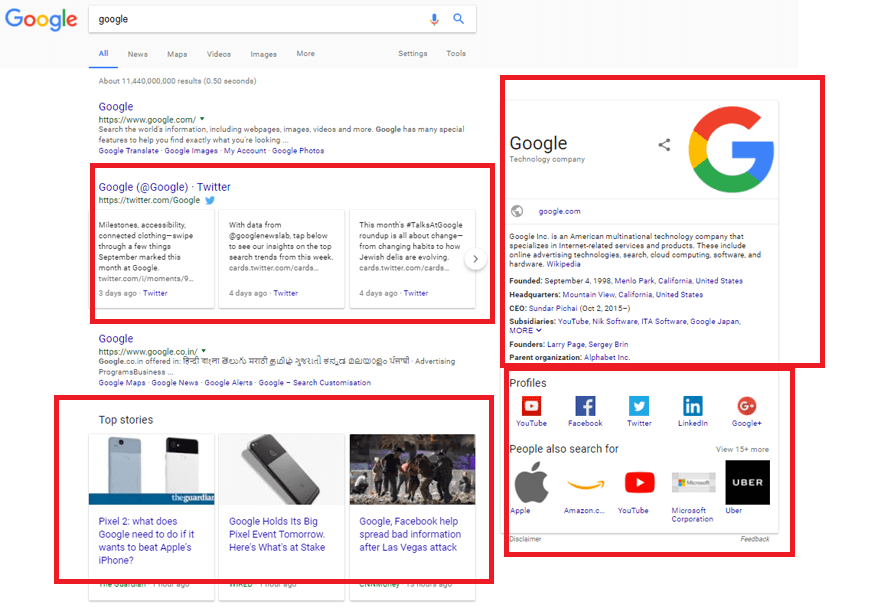The width and height of the screenshot is (872, 608).
Task: Open the Facebook profile icon
Action: click(585, 406)
